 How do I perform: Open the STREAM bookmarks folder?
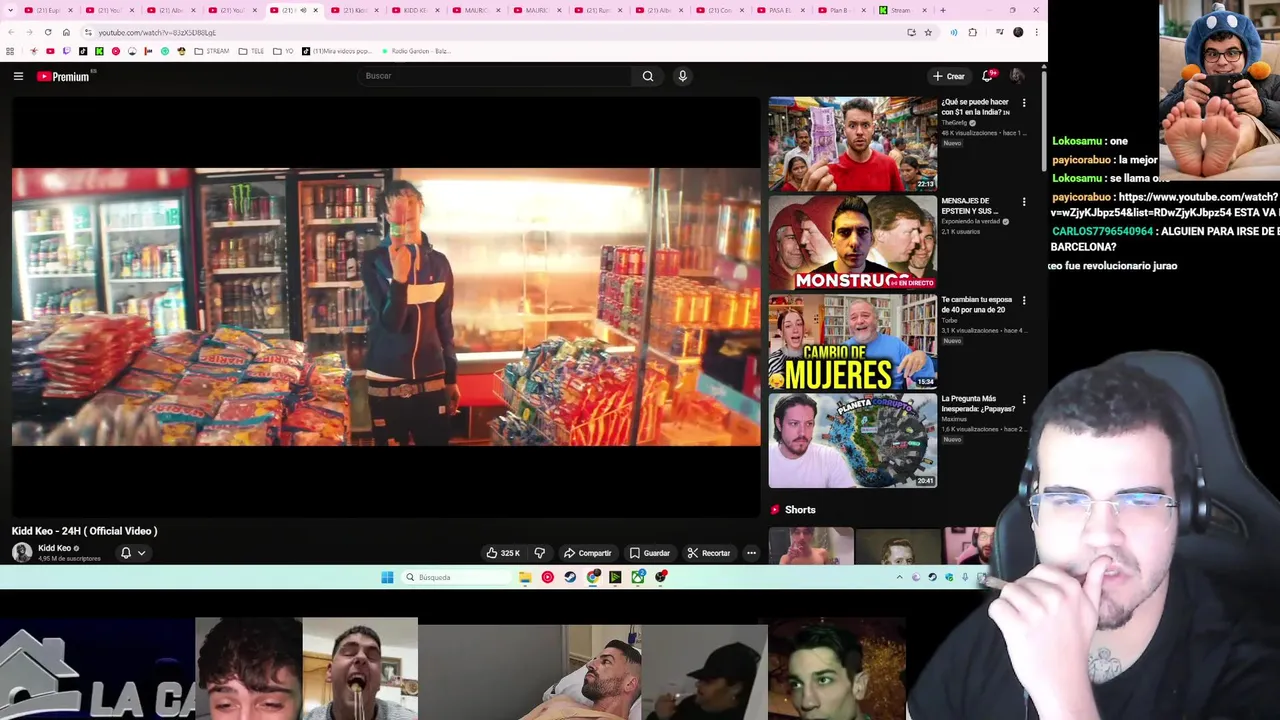(x=211, y=51)
